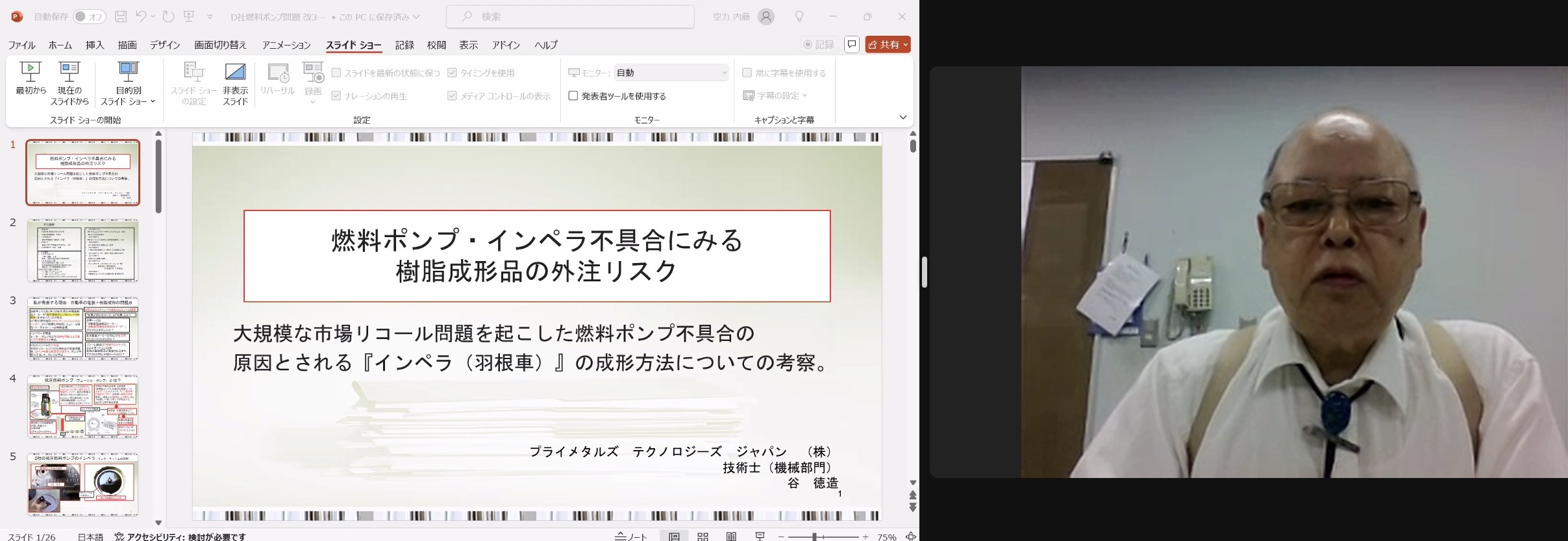Open the ファイル (File) tab

coord(21,45)
